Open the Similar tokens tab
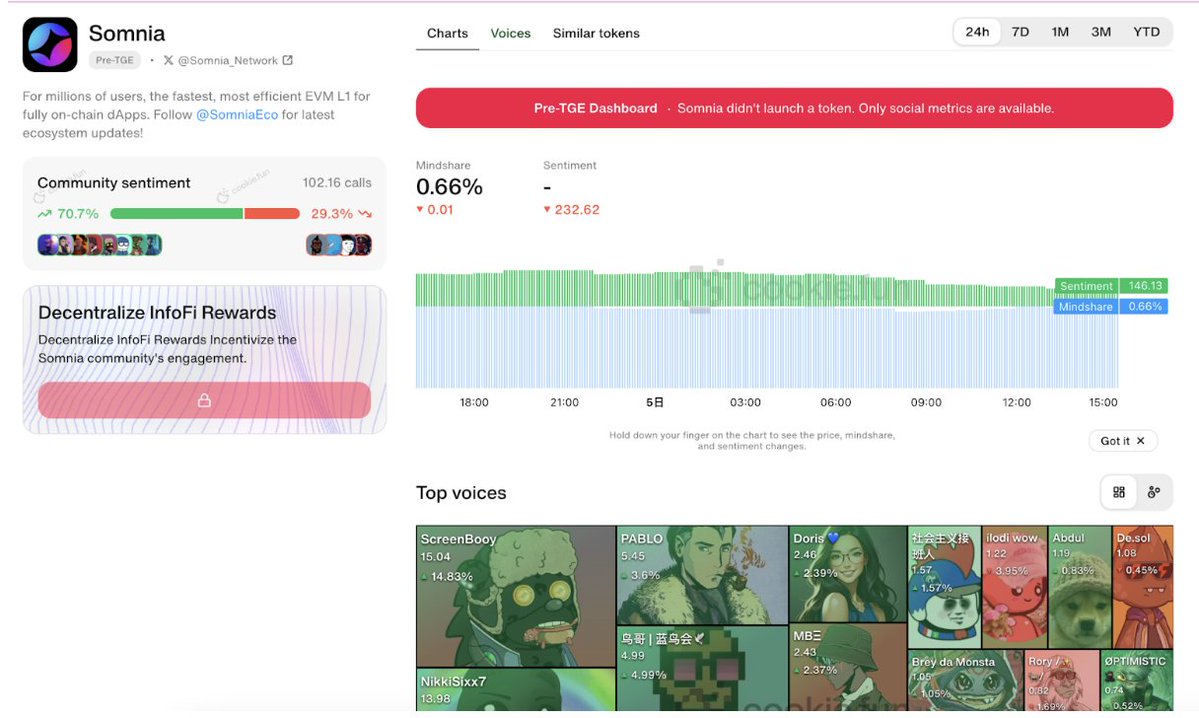 tap(596, 34)
